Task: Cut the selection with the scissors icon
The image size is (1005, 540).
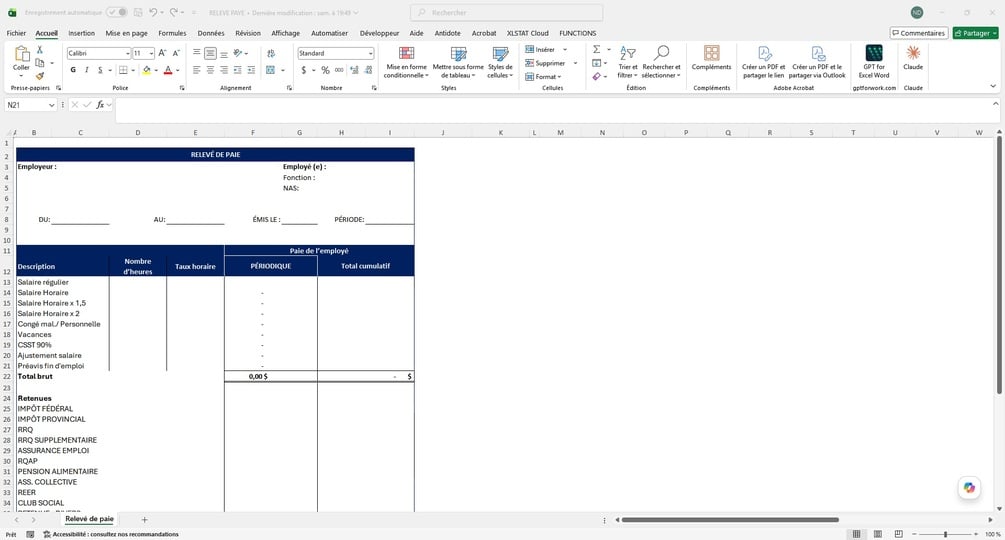Action: (40, 50)
